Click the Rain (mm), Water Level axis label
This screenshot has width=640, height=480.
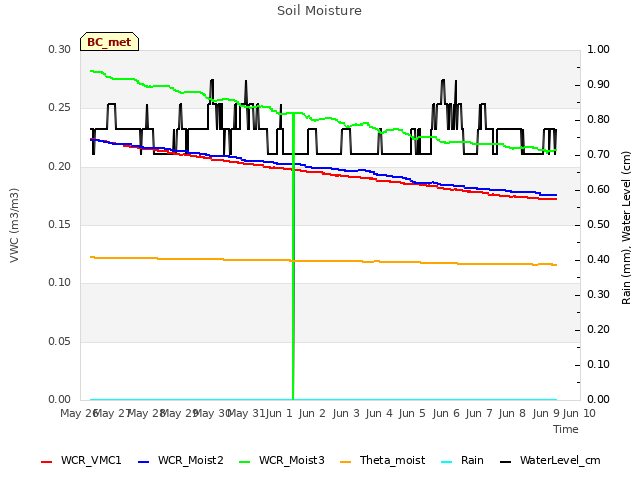pyautogui.click(x=626, y=228)
